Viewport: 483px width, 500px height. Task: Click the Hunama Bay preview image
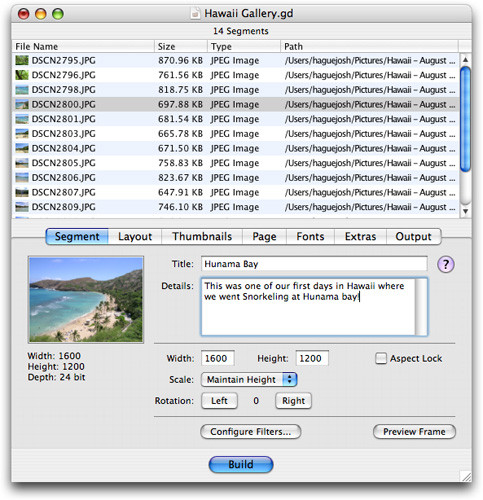tap(86, 299)
